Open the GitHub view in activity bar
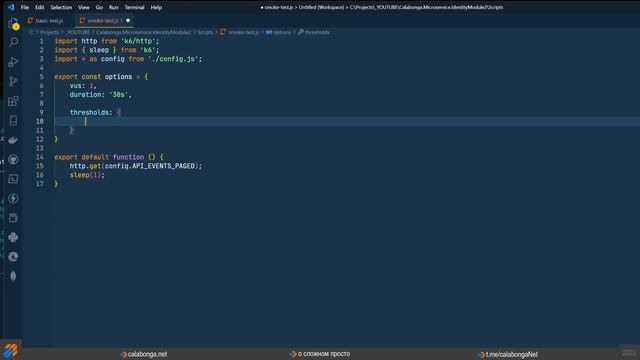Image resolution: width=640 pixels, height=360 pixels. [x=13, y=159]
